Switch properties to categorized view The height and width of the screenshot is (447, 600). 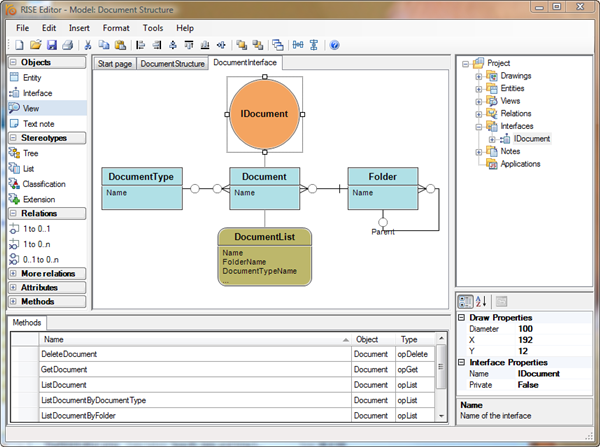click(x=465, y=301)
